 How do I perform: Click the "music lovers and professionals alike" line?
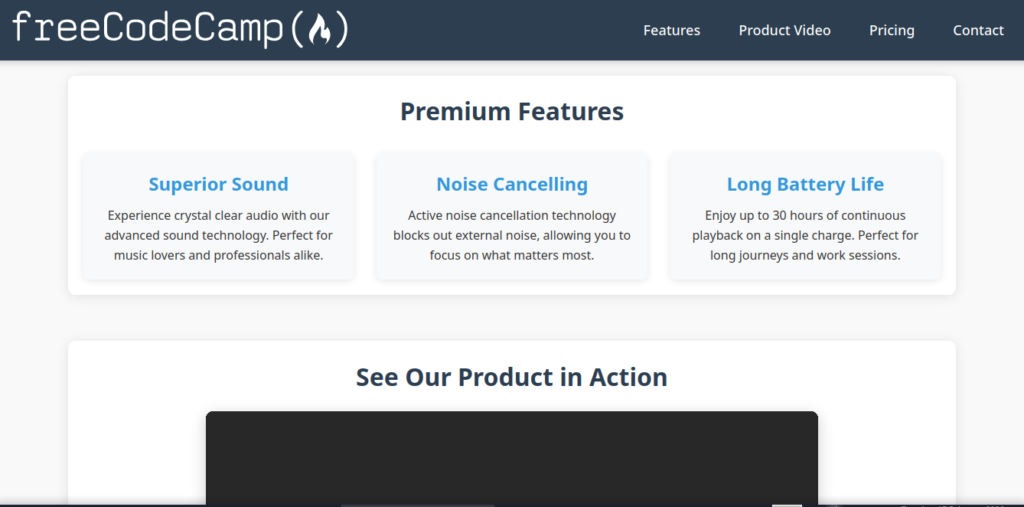[218, 255]
